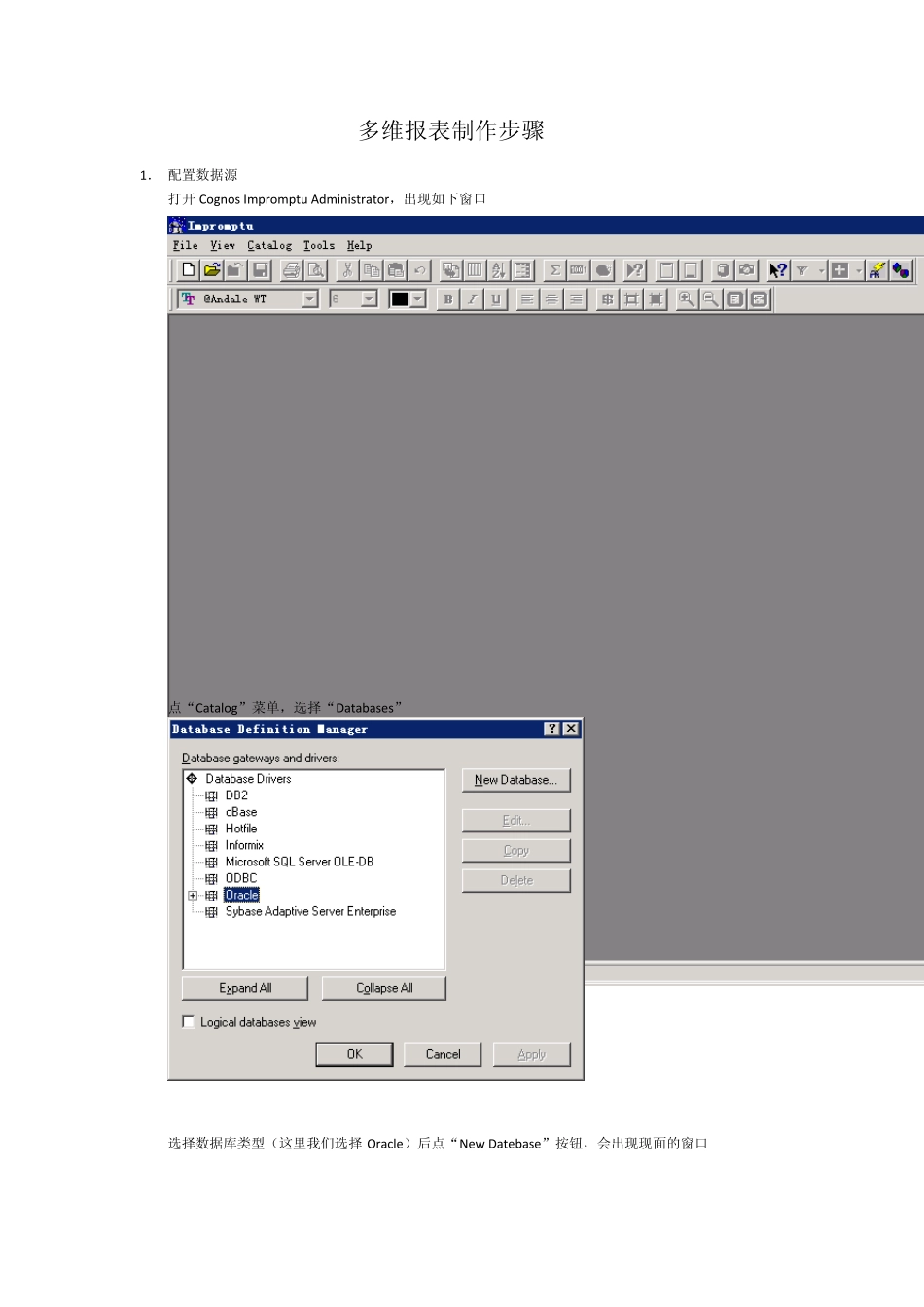Click the Zoom out magnifier icon
This screenshot has height=1307, width=924.
pyautogui.click(x=710, y=300)
